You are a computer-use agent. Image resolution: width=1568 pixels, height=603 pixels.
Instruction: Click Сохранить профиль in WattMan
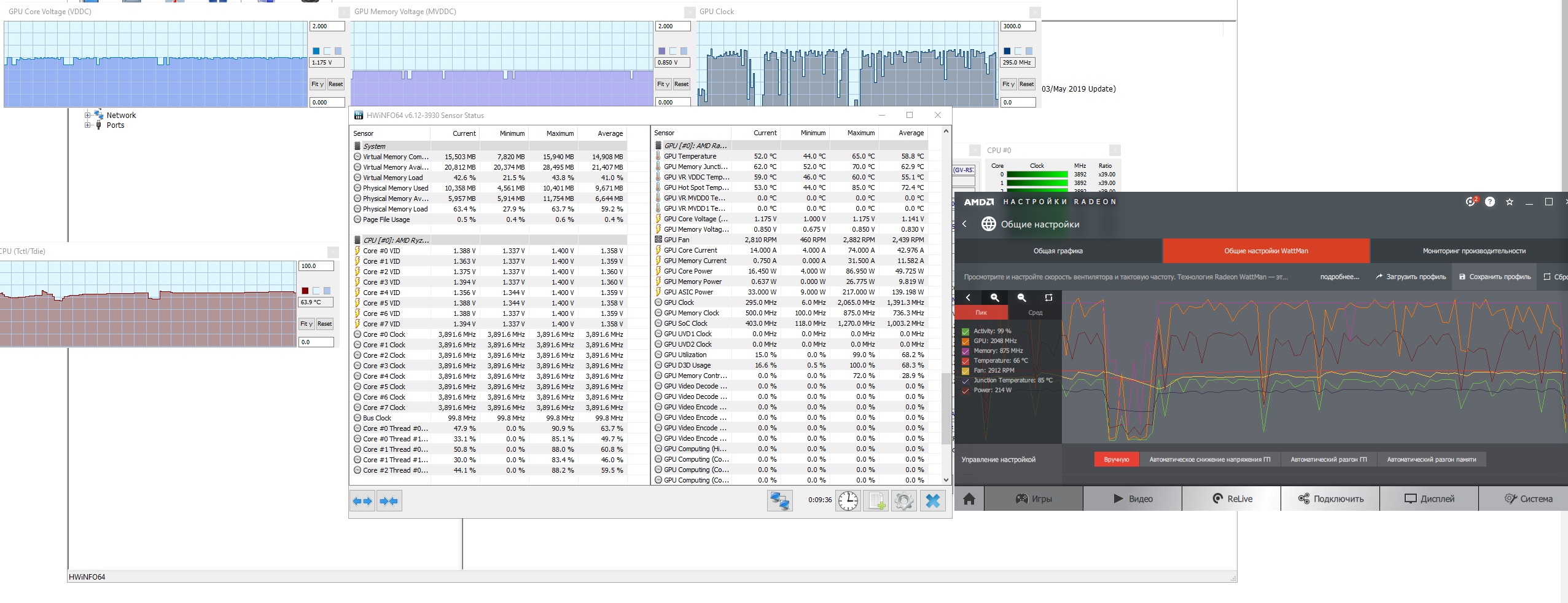[x=1495, y=277]
